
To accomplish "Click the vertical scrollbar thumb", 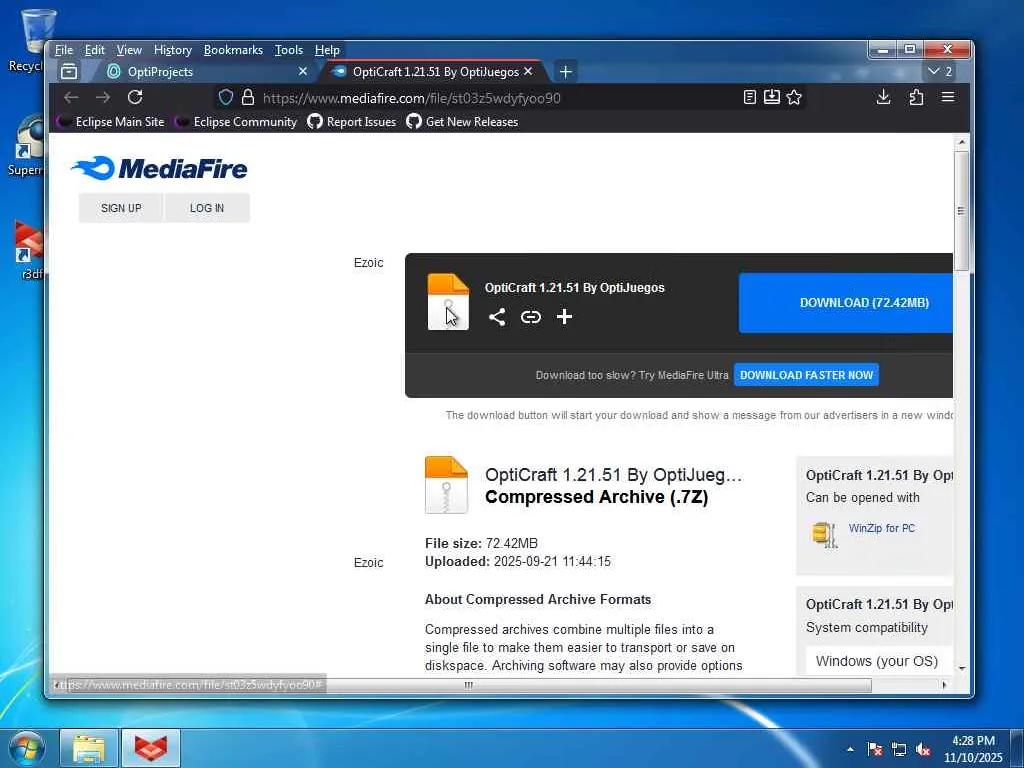I will (x=961, y=211).
